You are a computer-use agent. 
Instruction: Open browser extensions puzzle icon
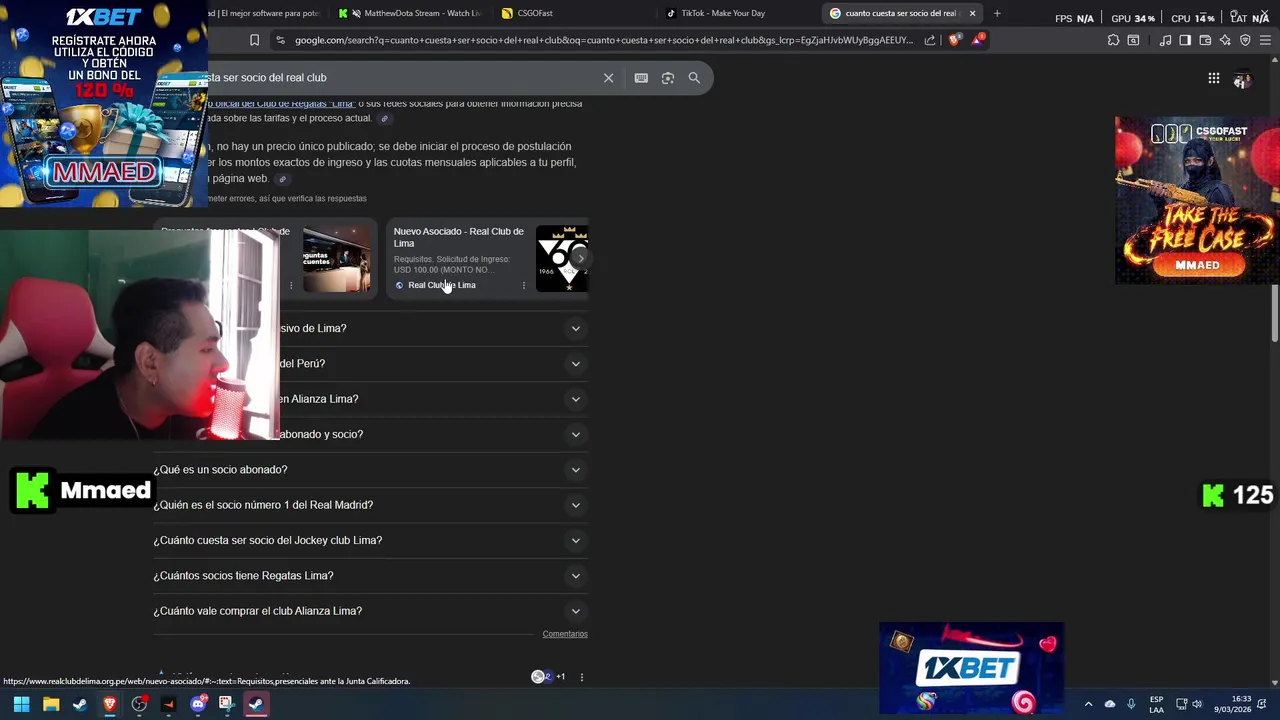pyautogui.click(x=1113, y=40)
